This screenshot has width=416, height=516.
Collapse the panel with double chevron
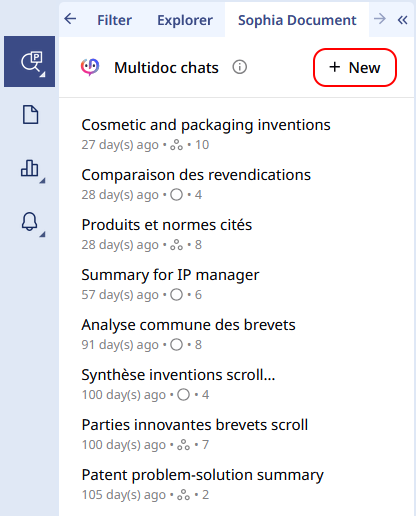pos(402,20)
